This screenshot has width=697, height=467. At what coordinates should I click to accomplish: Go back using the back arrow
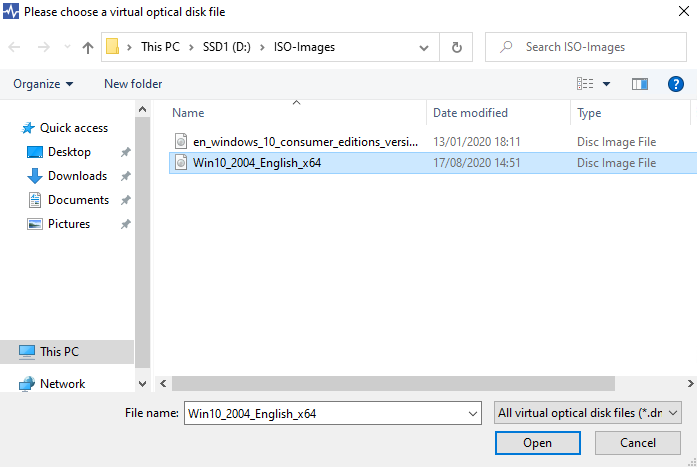(15, 47)
